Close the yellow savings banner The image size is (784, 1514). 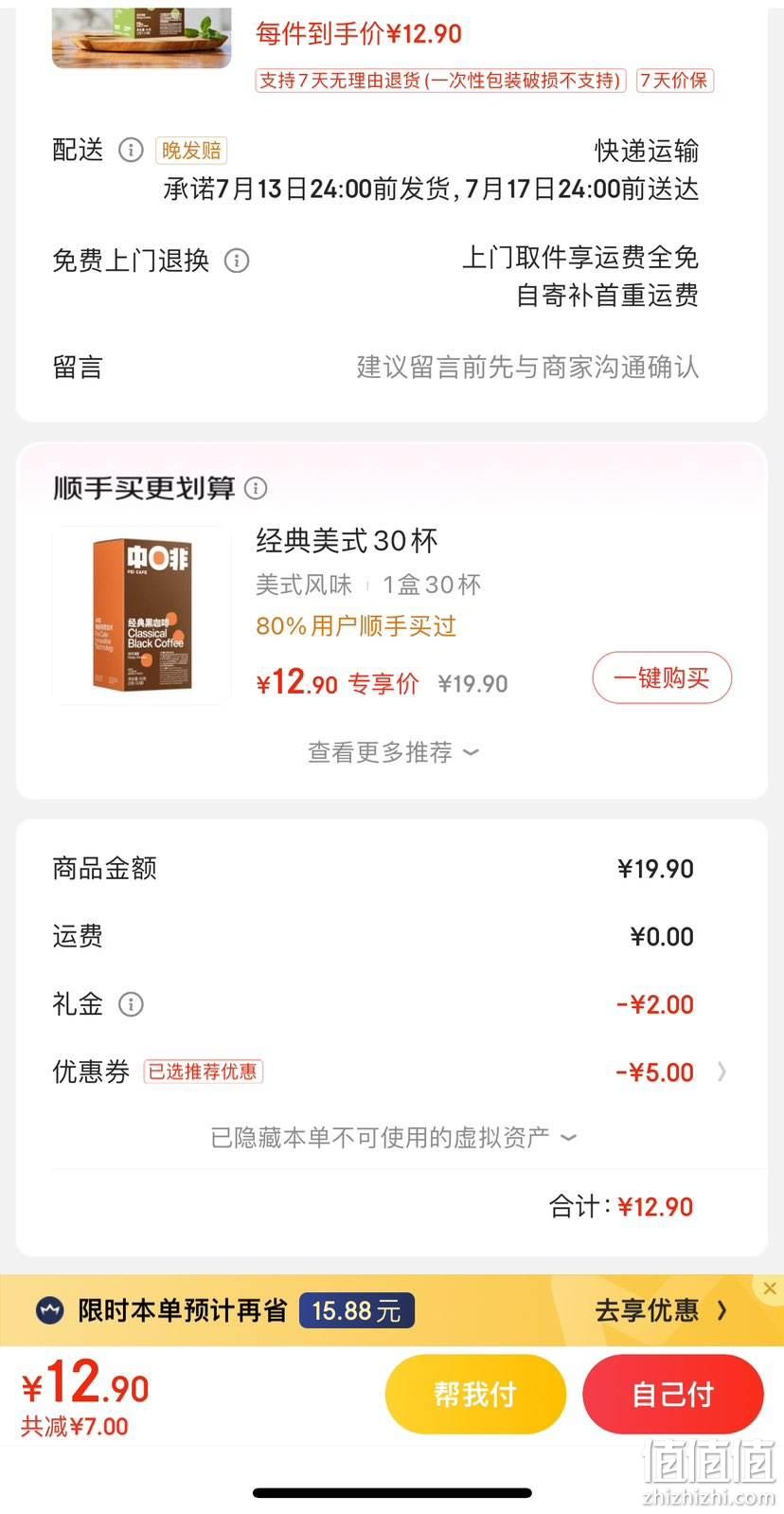770,1289
